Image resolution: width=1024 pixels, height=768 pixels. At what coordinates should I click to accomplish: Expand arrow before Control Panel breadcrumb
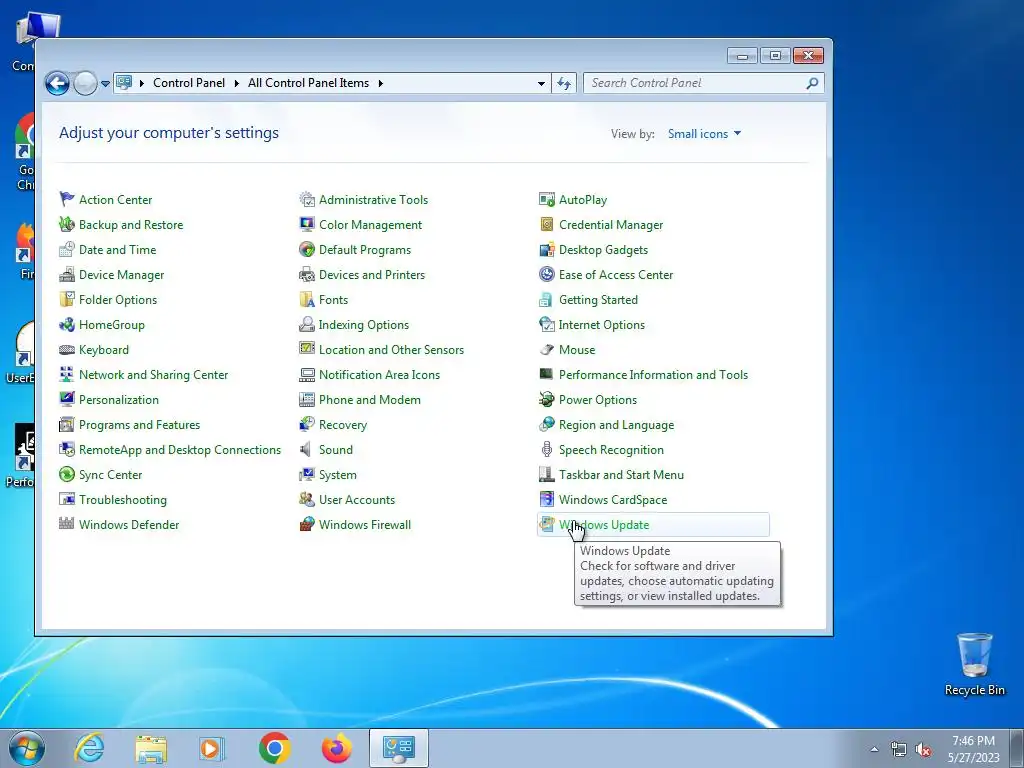tap(142, 83)
